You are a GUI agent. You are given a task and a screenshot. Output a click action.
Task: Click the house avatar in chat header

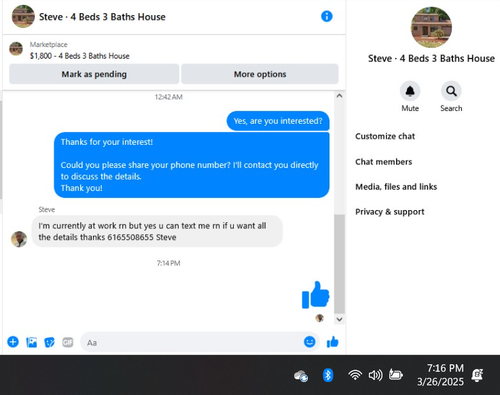tap(23, 16)
